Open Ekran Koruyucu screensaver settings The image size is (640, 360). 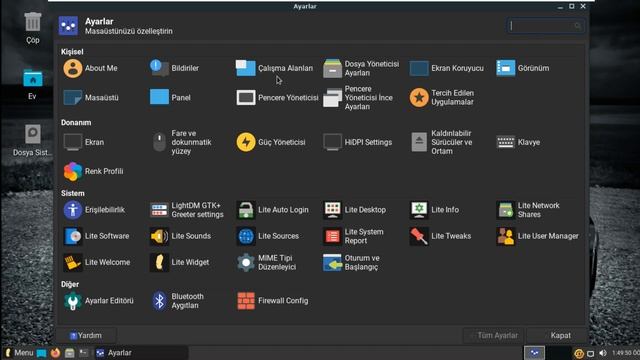447,68
